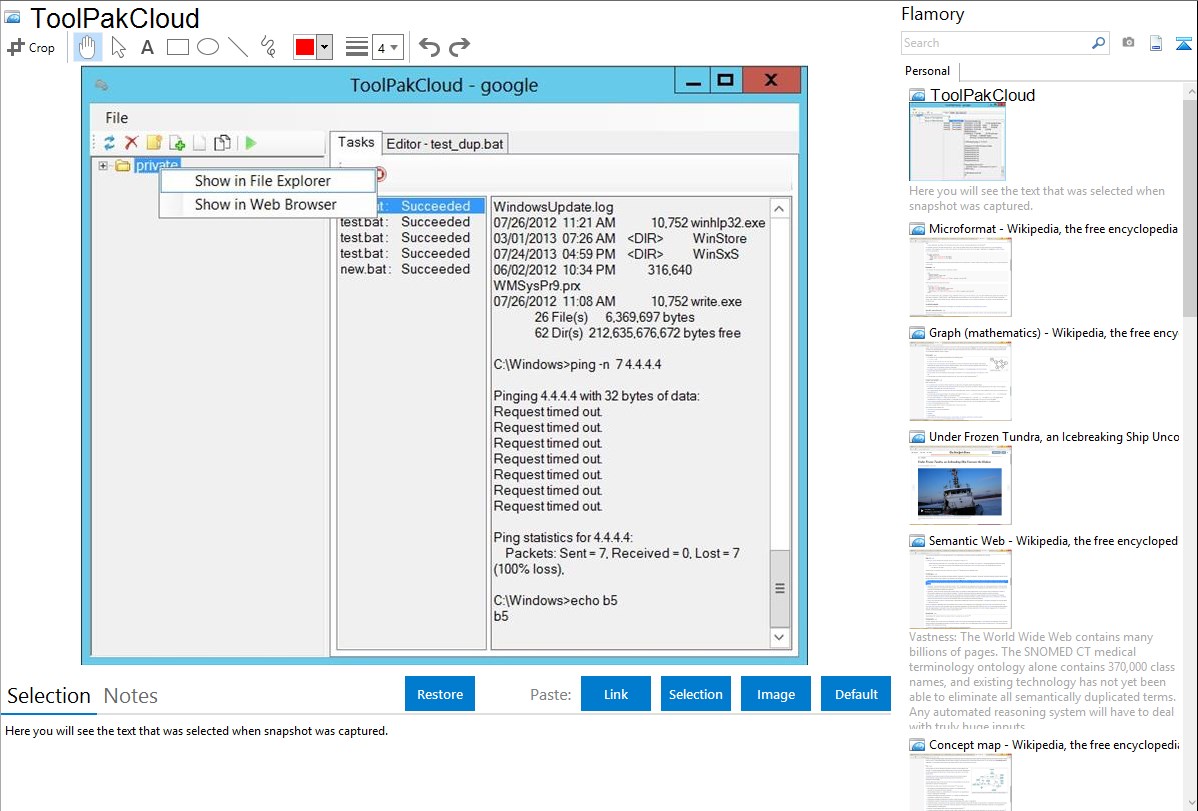Click the line thickness icon
The height and width of the screenshot is (811, 1198).
coord(357,47)
